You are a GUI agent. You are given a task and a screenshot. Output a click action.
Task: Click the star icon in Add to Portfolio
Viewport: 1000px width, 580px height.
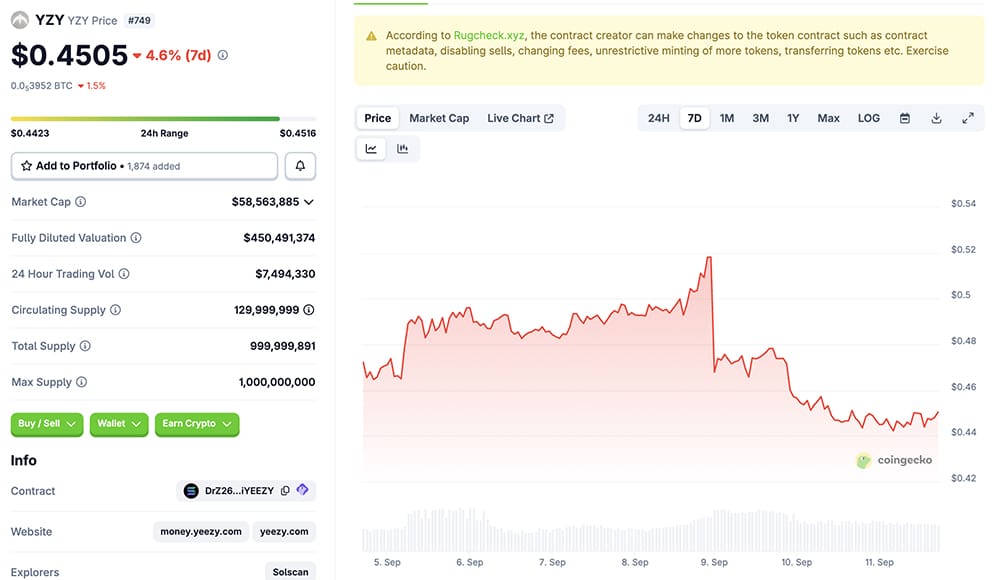[26, 166]
